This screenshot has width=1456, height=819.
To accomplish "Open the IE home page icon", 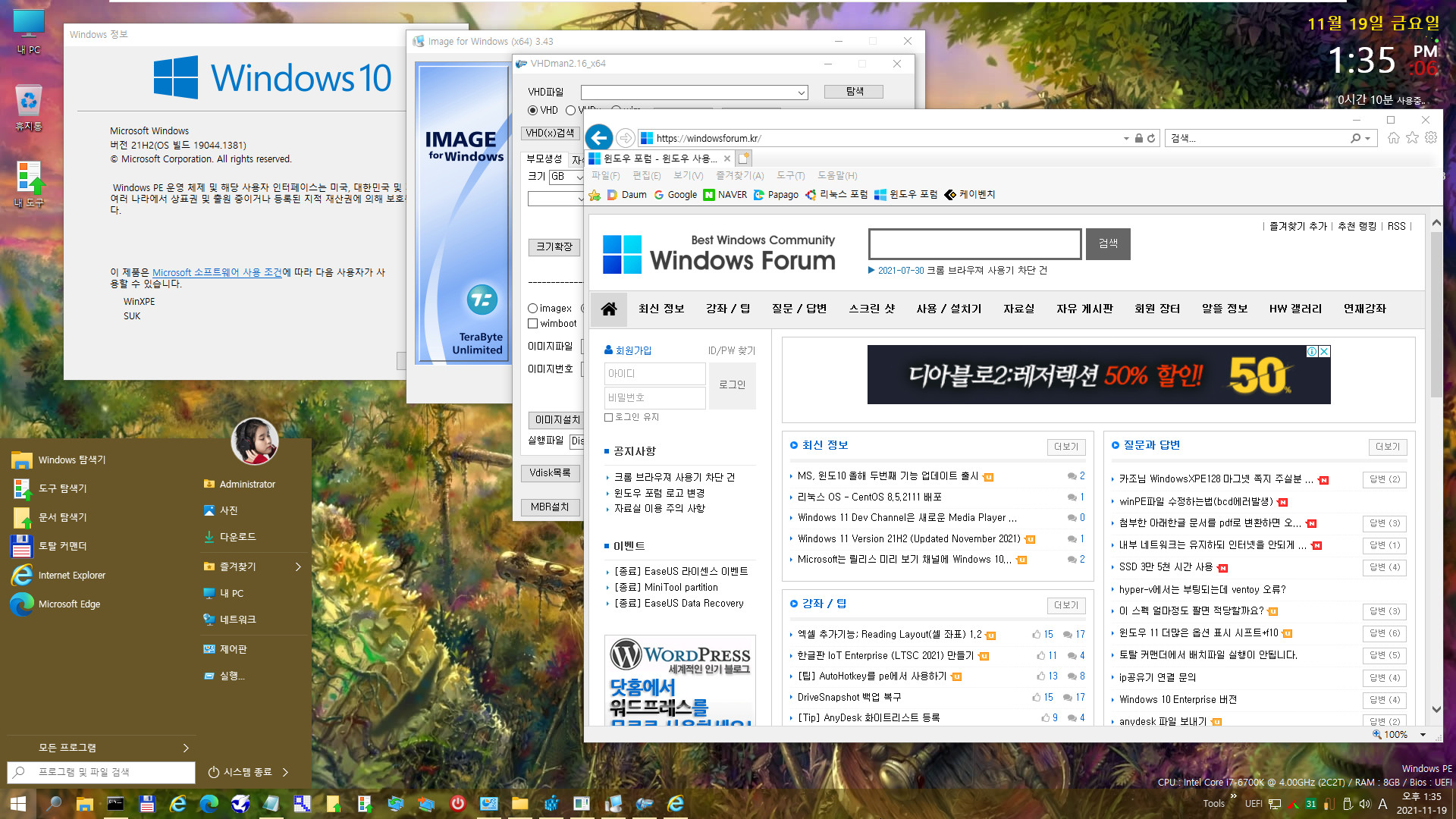I will pos(1394,137).
